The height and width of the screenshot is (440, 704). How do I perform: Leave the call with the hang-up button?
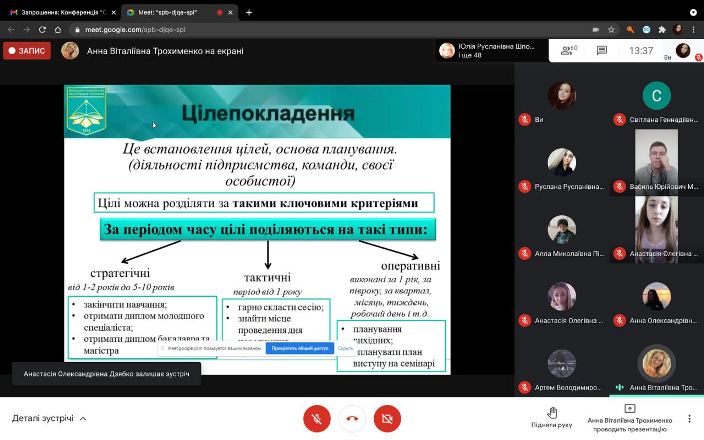(352, 418)
